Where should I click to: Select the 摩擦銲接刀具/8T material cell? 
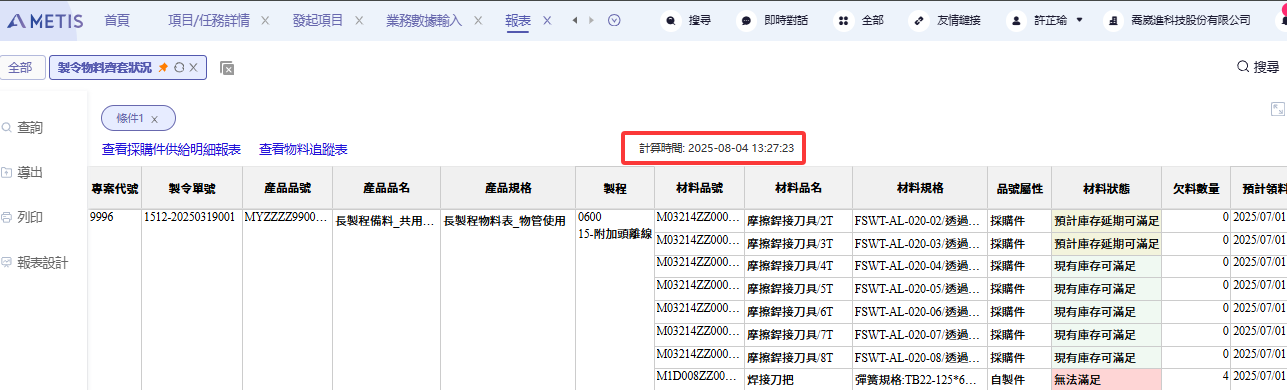798,358
